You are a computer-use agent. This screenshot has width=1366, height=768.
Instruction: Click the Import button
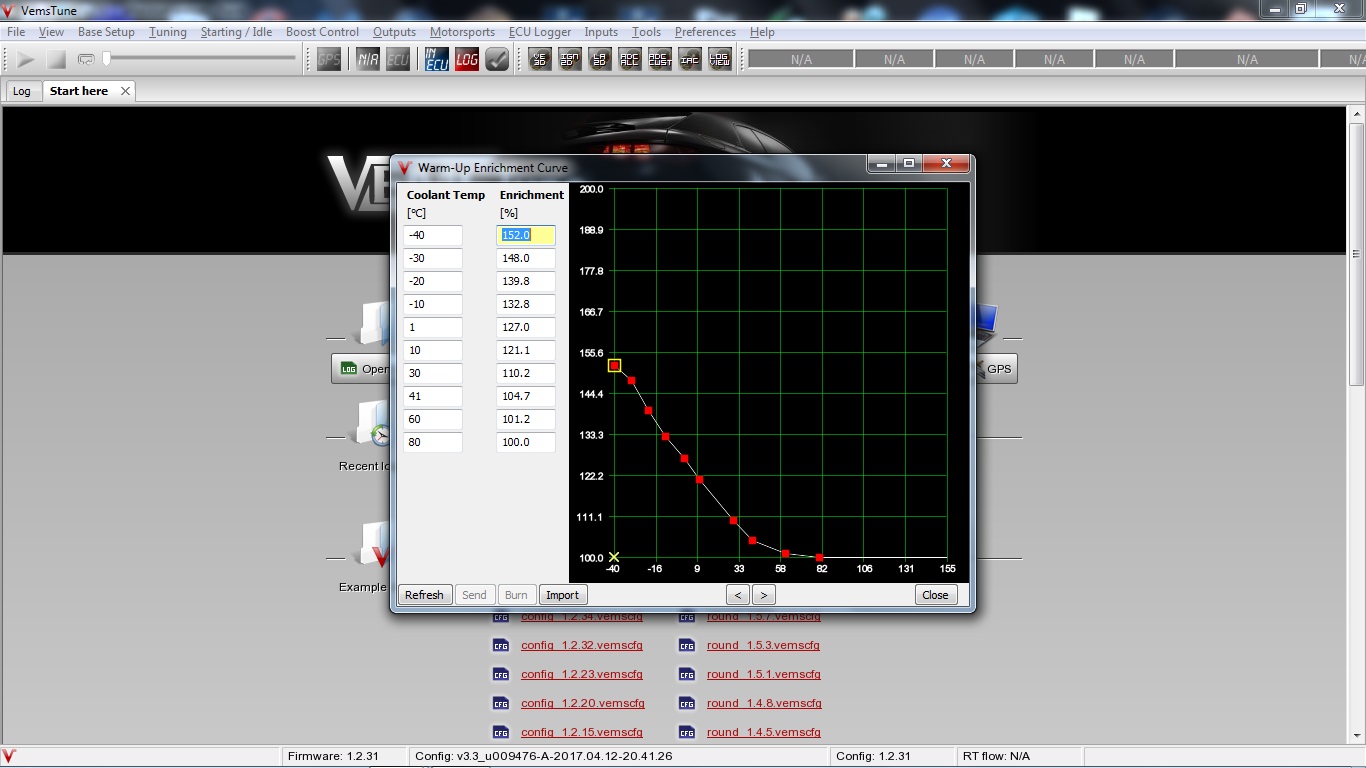[x=562, y=595]
